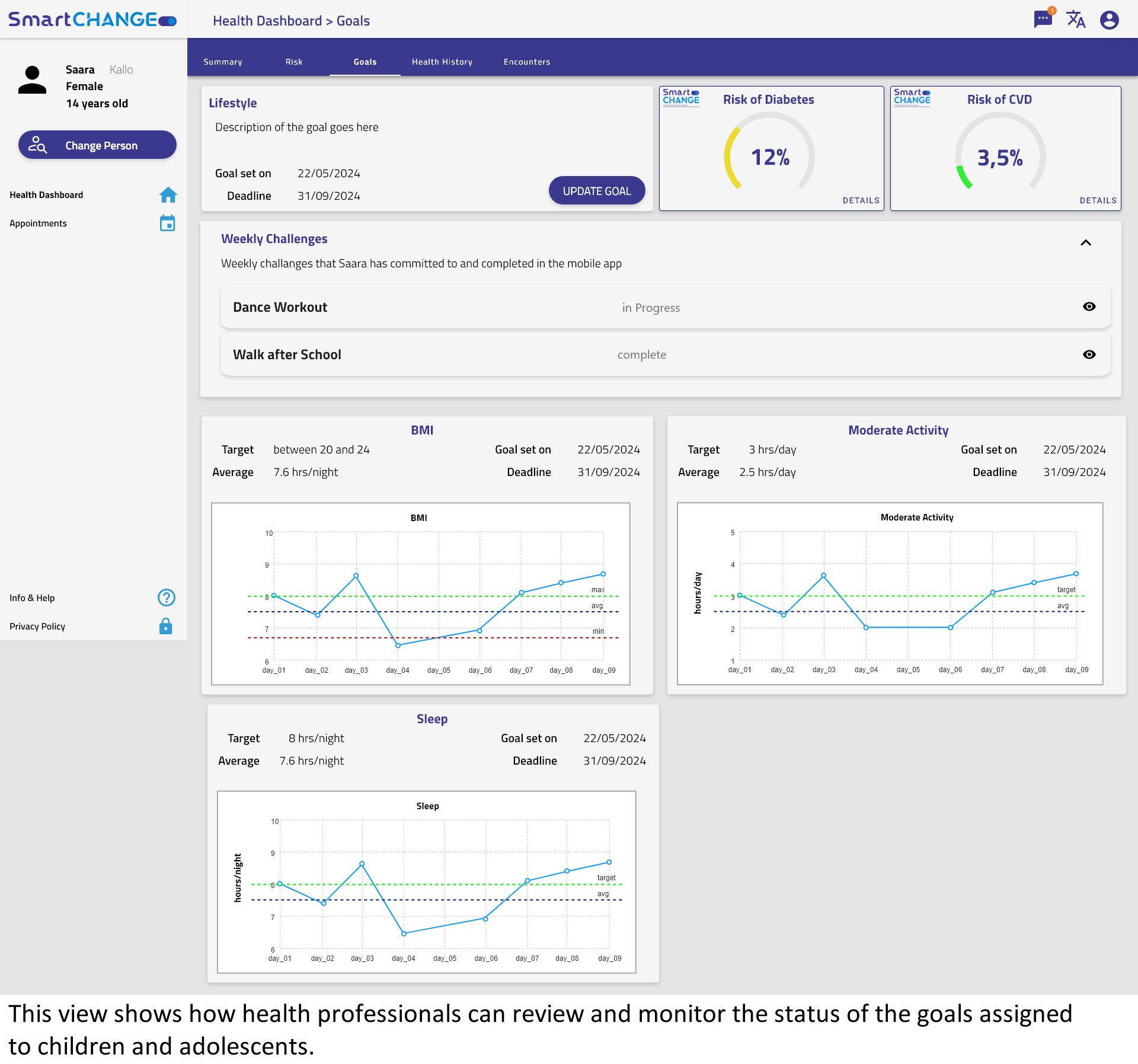This screenshot has width=1138, height=1064.
Task: Toggle visibility of the Walk after School challenge
Action: click(x=1089, y=354)
